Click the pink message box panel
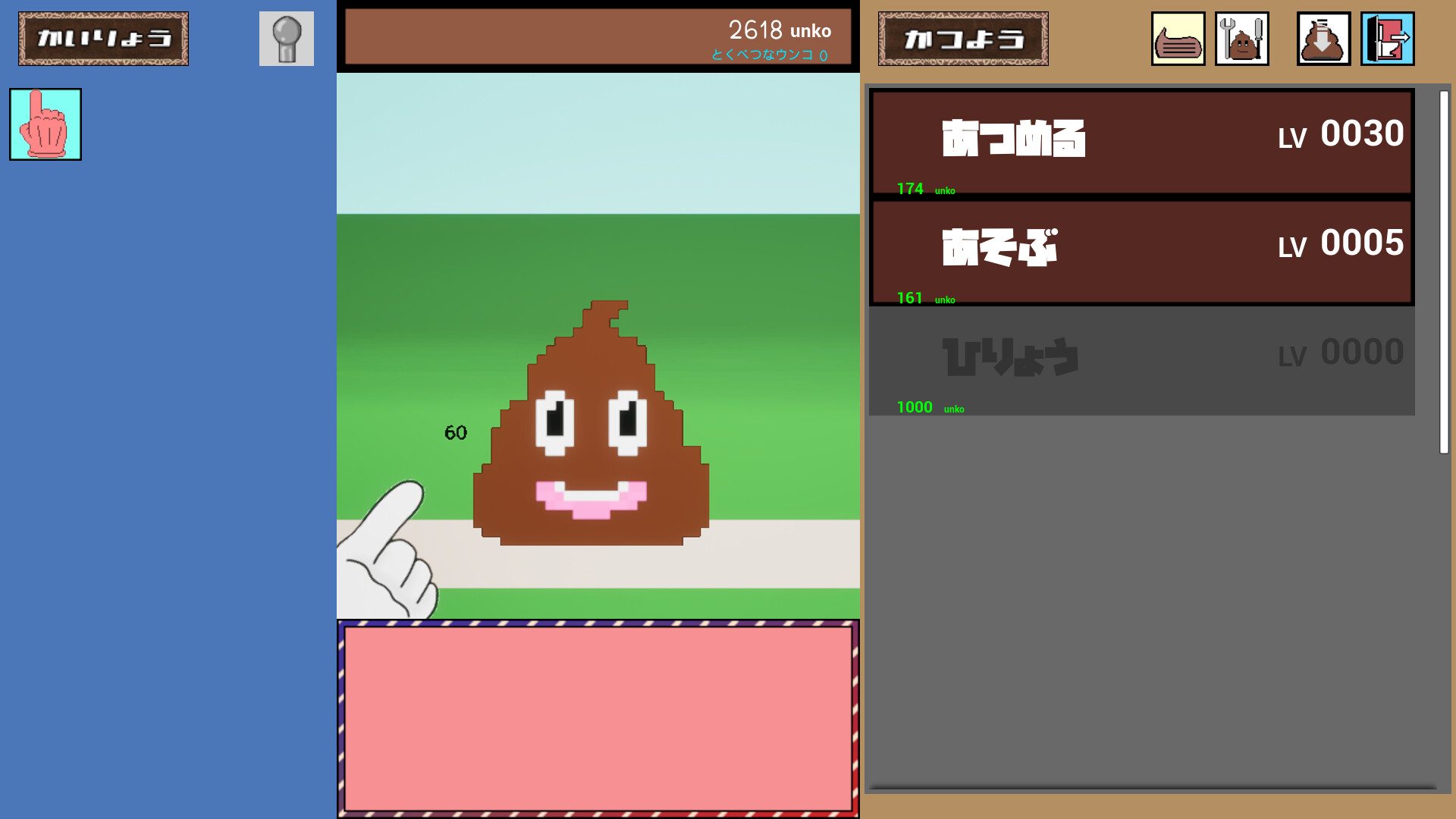The width and height of the screenshot is (1456, 819). (x=598, y=717)
